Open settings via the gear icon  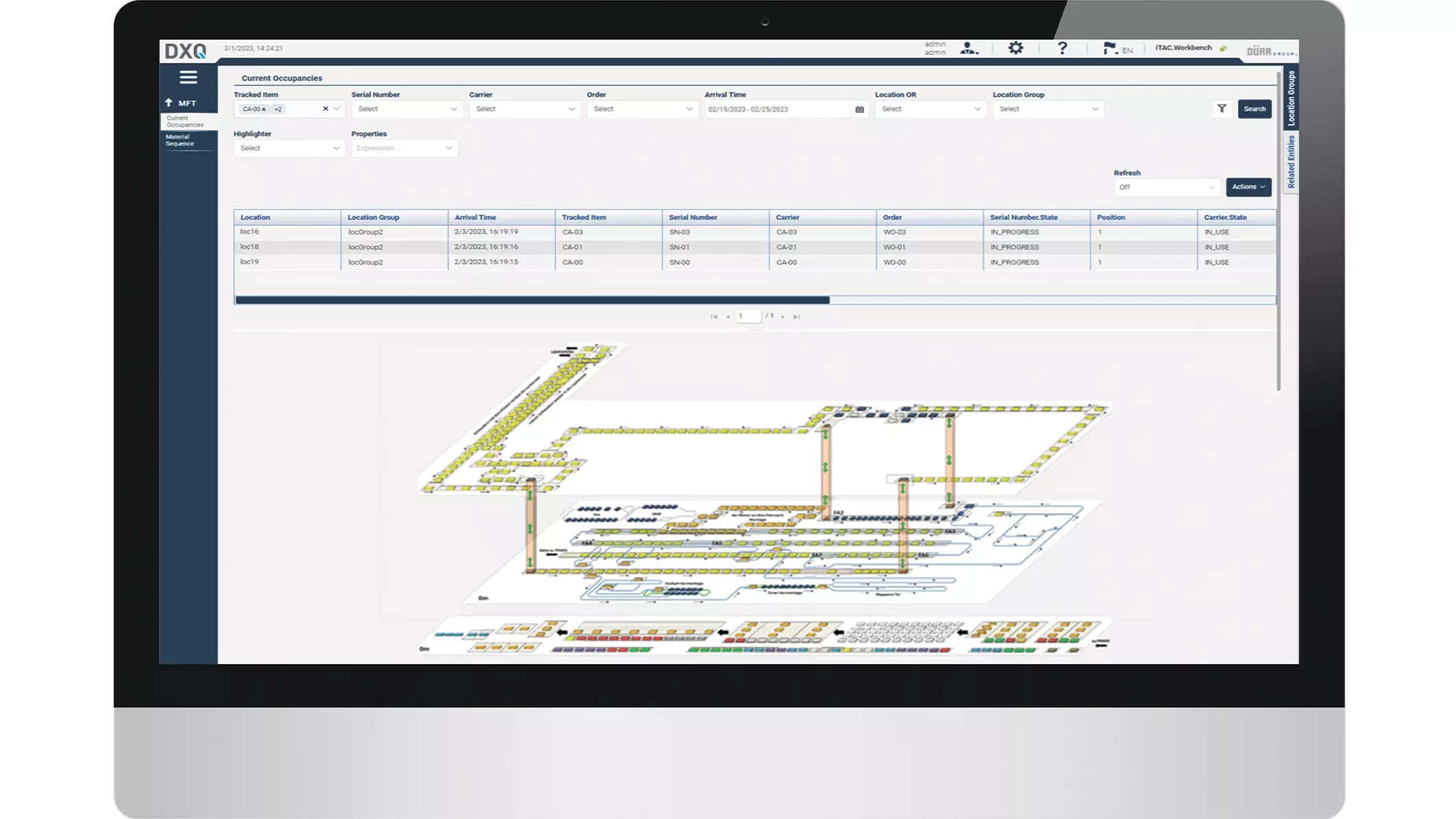click(1016, 48)
